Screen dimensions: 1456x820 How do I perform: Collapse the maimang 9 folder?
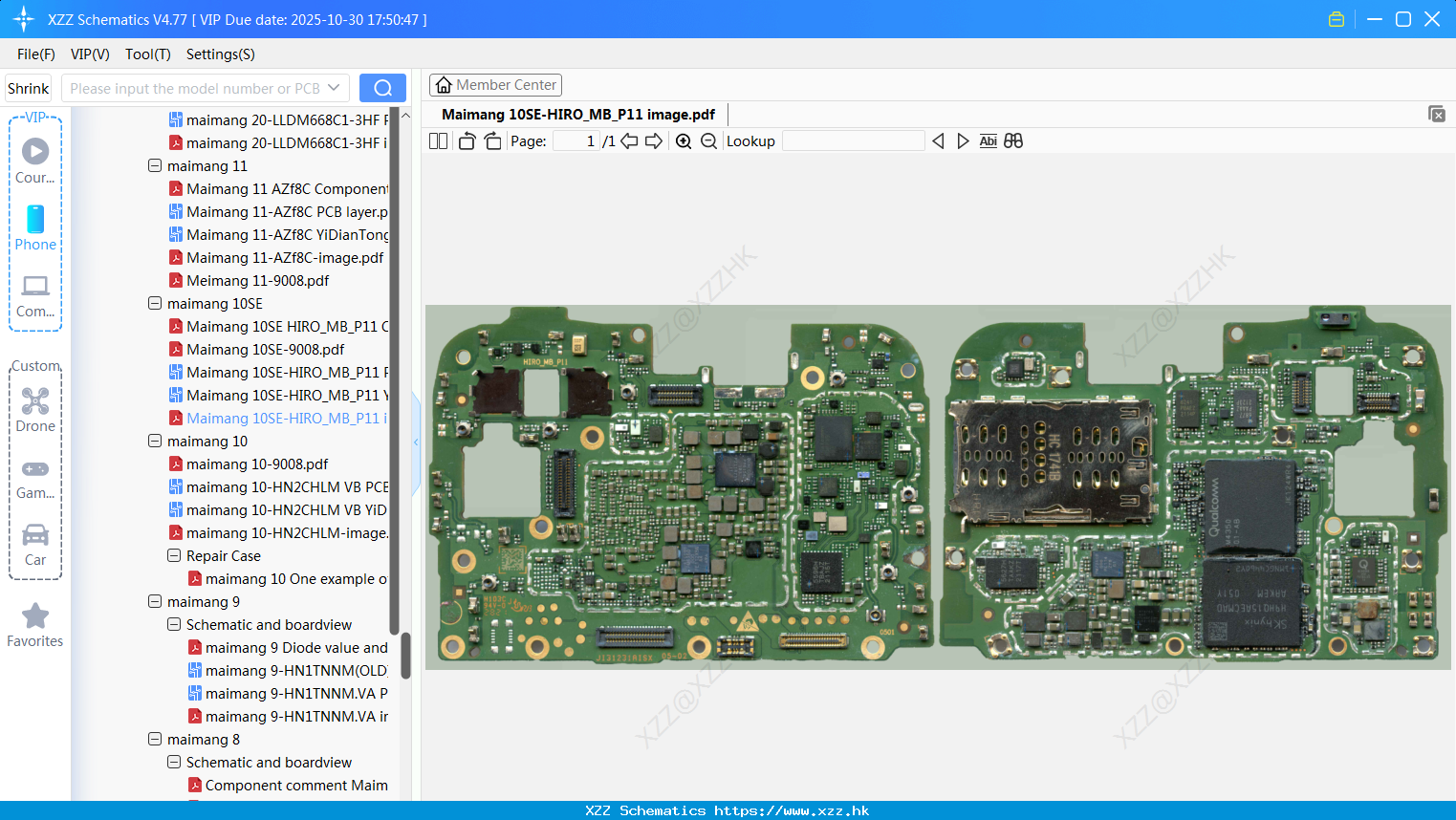point(155,601)
